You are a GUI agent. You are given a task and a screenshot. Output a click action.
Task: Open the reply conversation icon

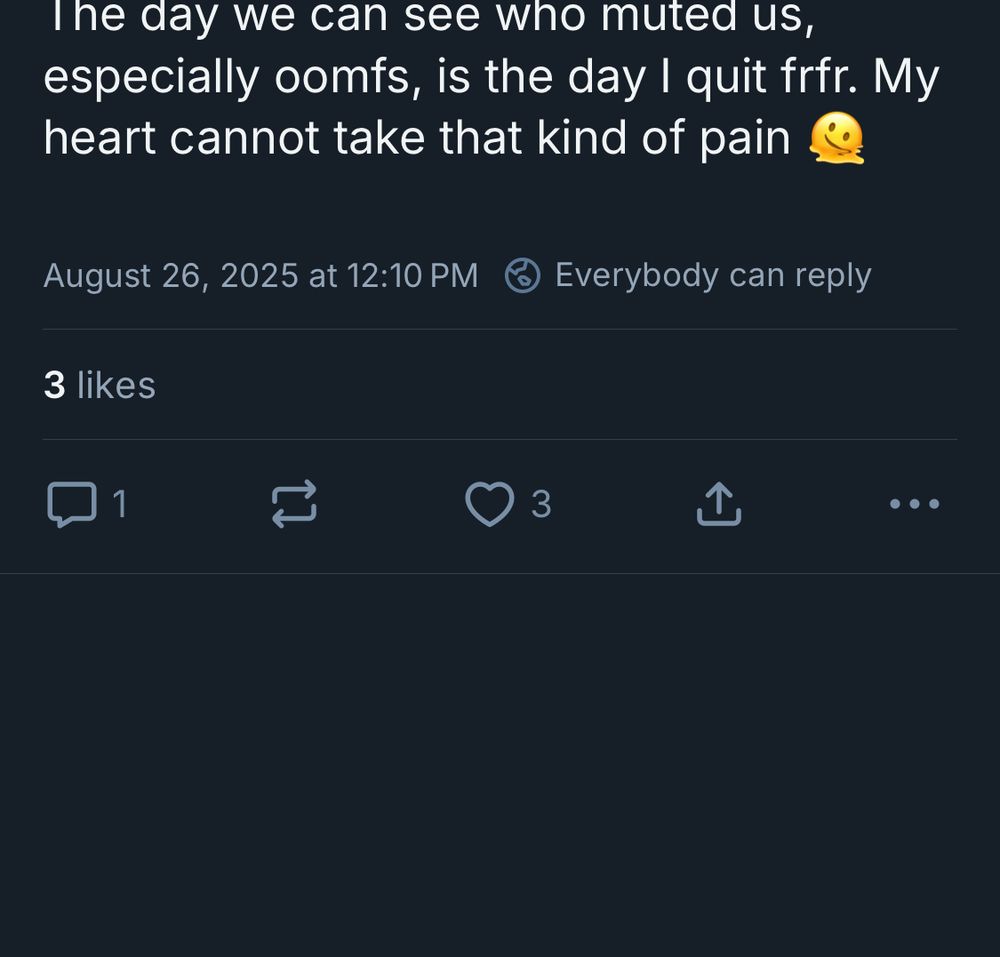point(72,504)
